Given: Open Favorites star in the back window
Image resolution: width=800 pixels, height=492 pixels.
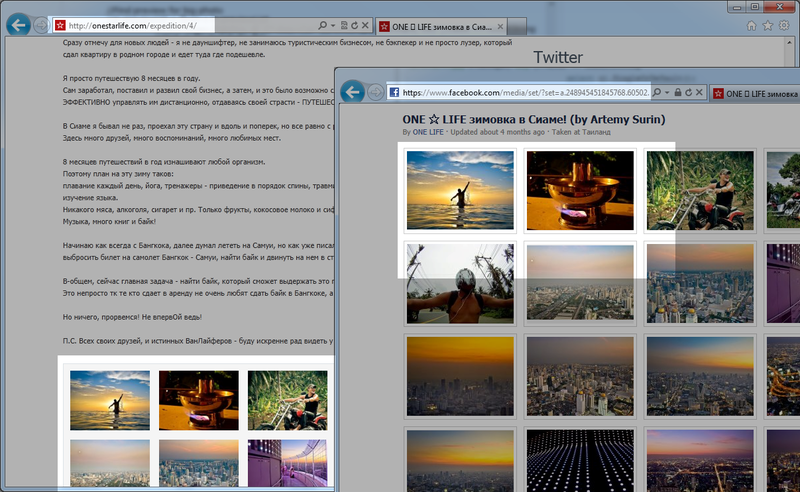Looking at the screenshot, I should (x=767, y=26).
